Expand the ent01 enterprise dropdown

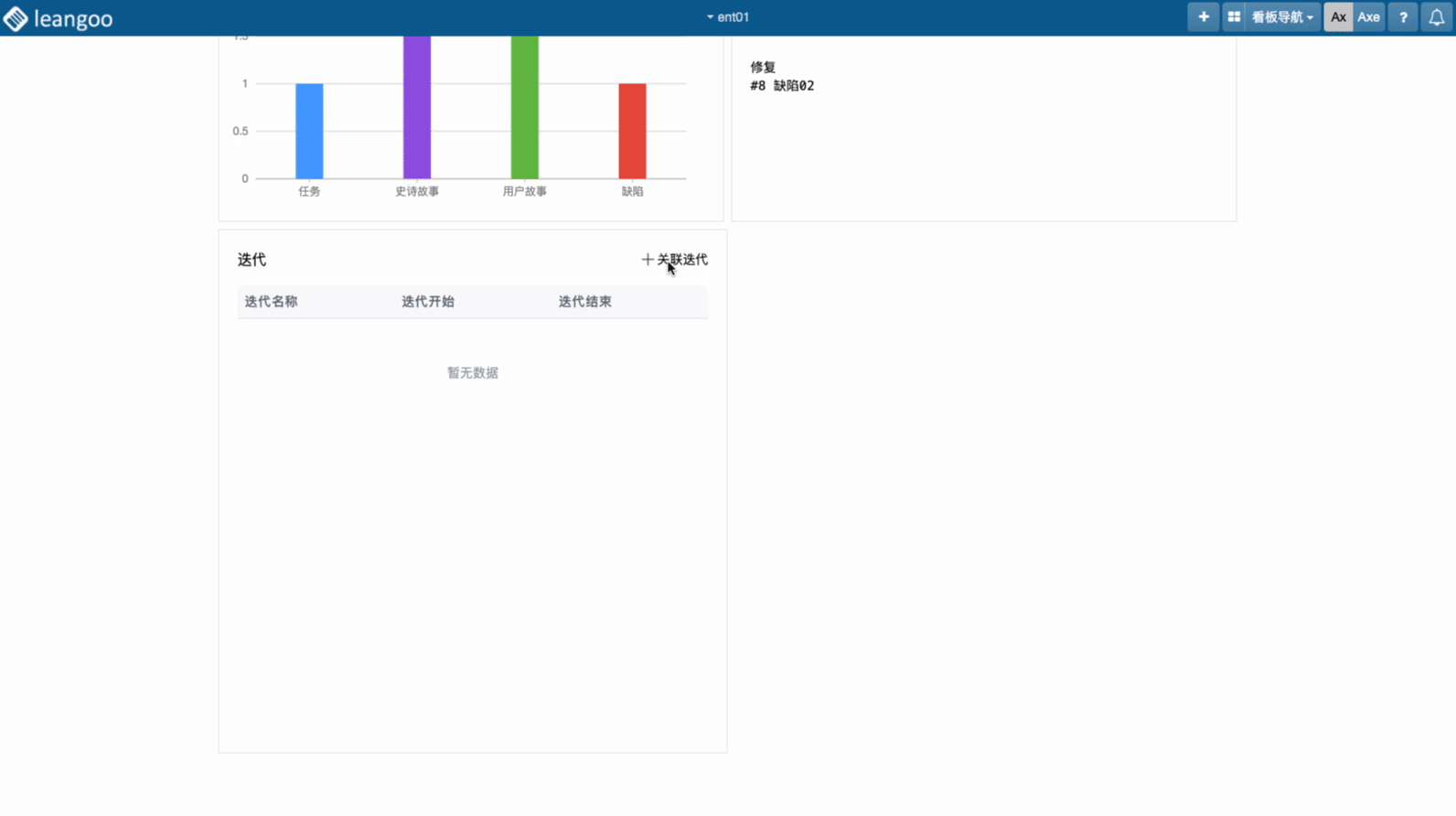point(728,17)
